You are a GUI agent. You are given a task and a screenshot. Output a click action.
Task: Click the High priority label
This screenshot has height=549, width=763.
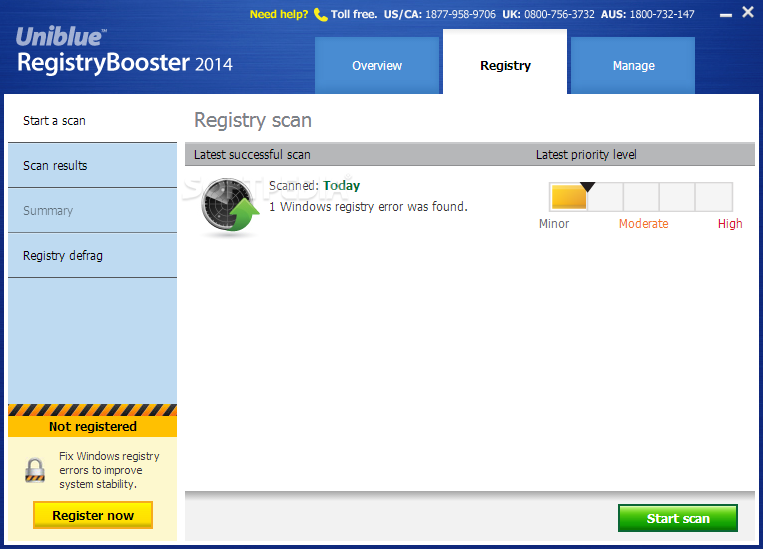pos(730,223)
